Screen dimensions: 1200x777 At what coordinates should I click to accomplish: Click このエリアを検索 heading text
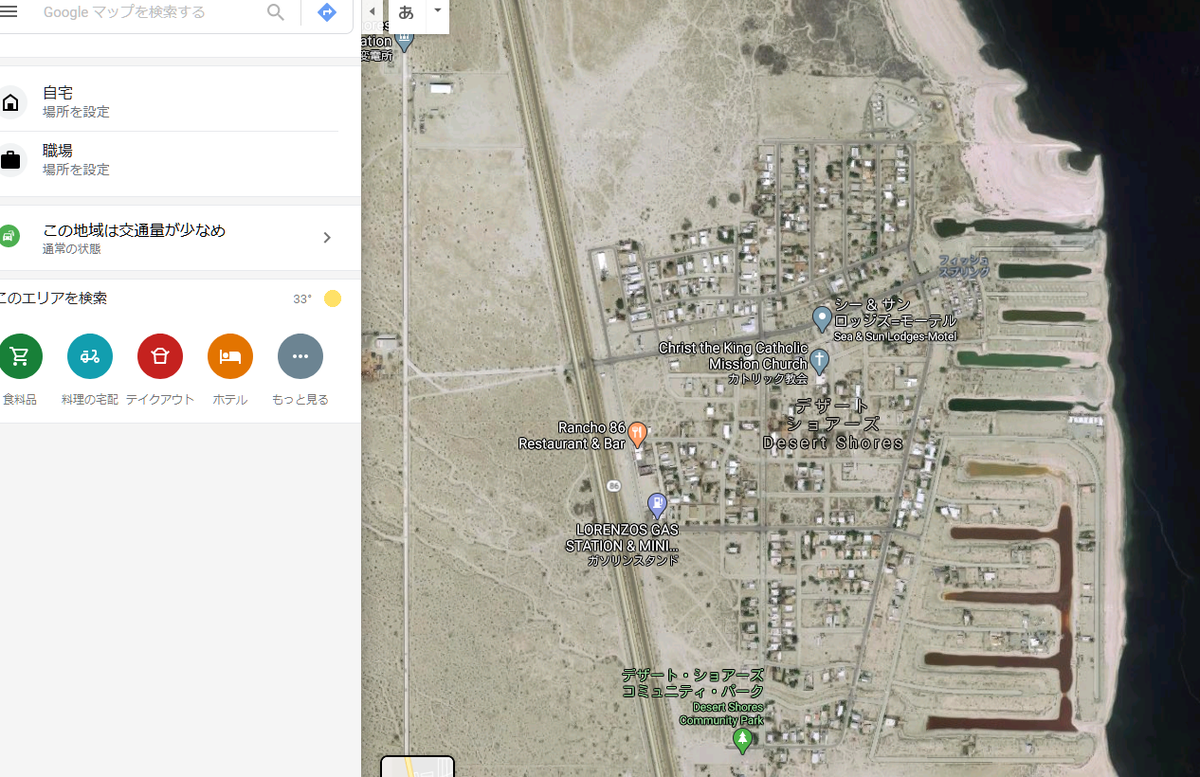coord(53,298)
